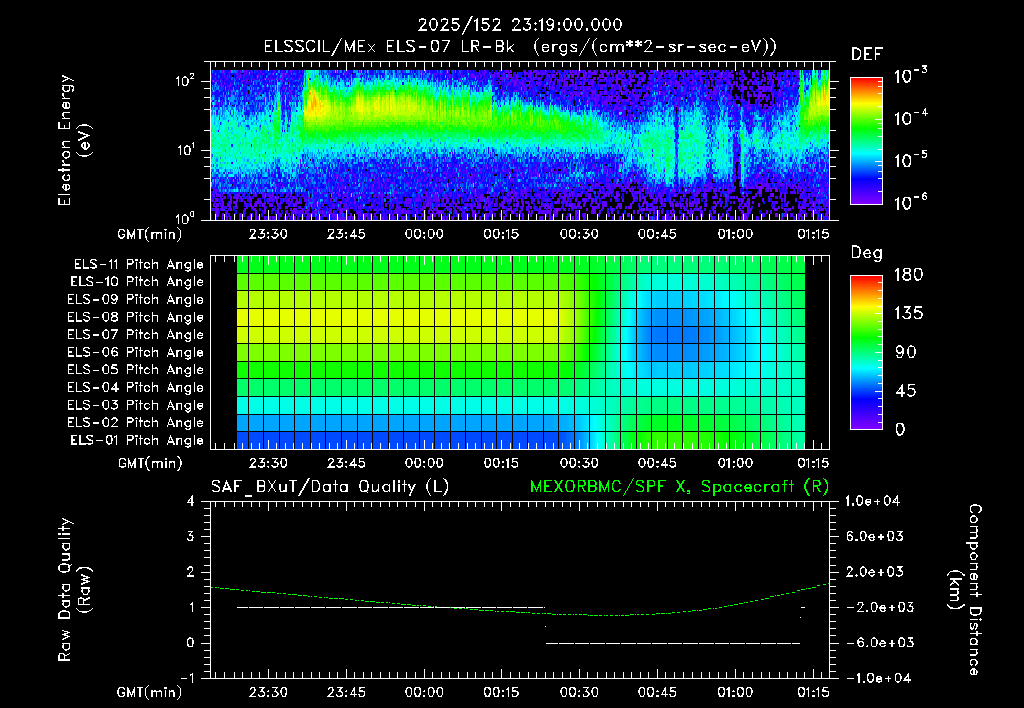Select the ELS-08 Pitch Angle row label

tap(136, 317)
